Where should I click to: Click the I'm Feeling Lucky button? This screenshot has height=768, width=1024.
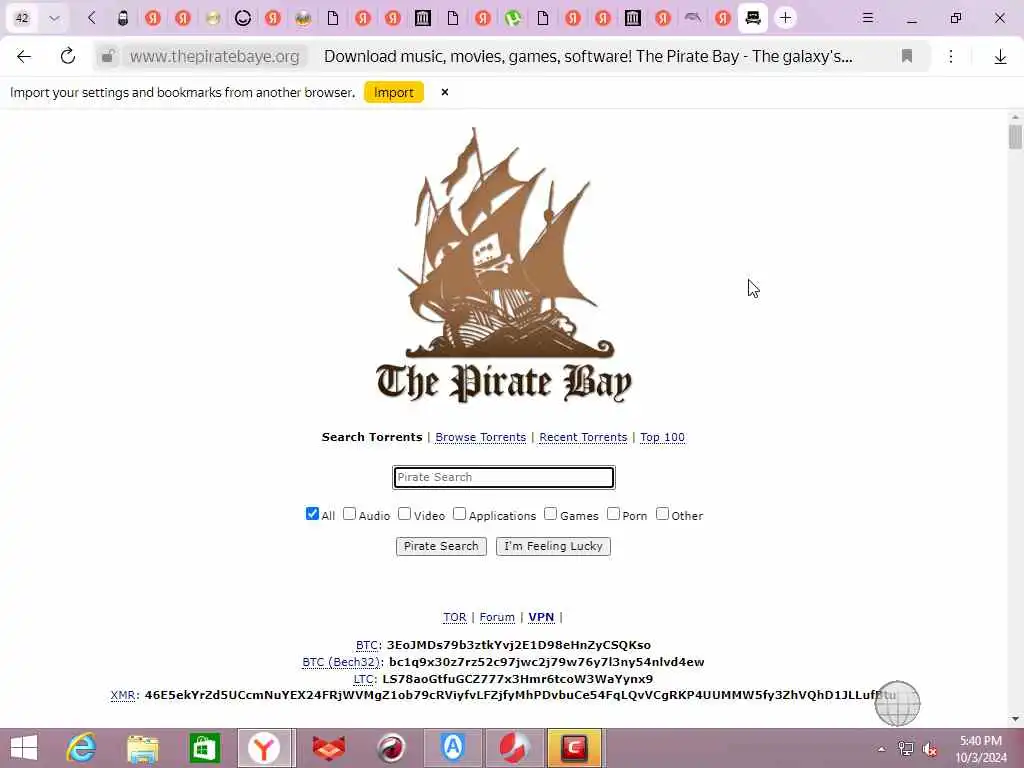[553, 546]
